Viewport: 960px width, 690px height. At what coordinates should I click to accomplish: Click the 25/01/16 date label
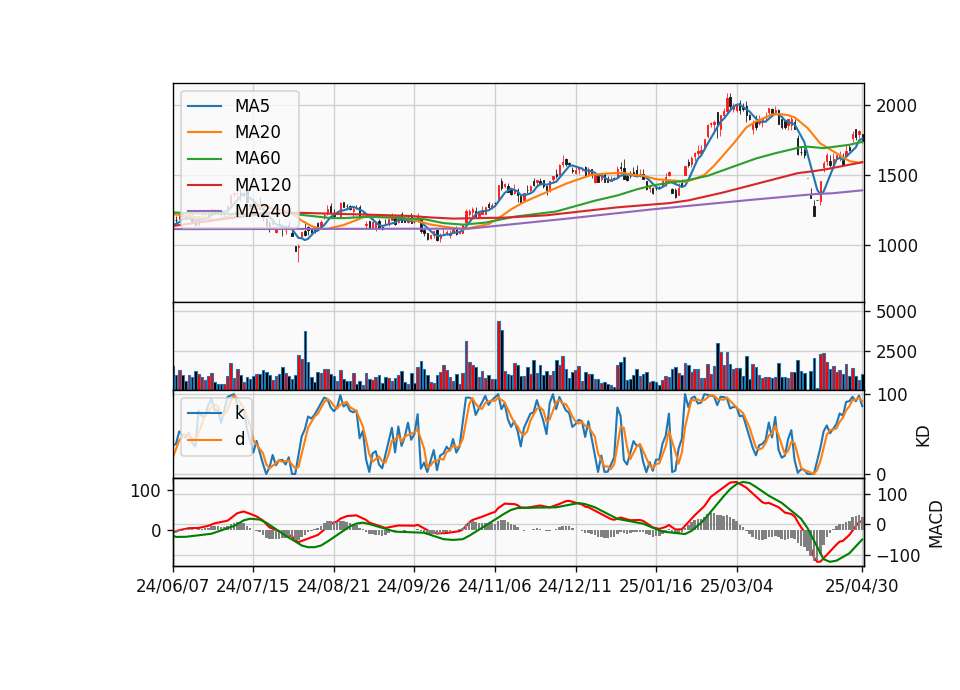(656, 587)
